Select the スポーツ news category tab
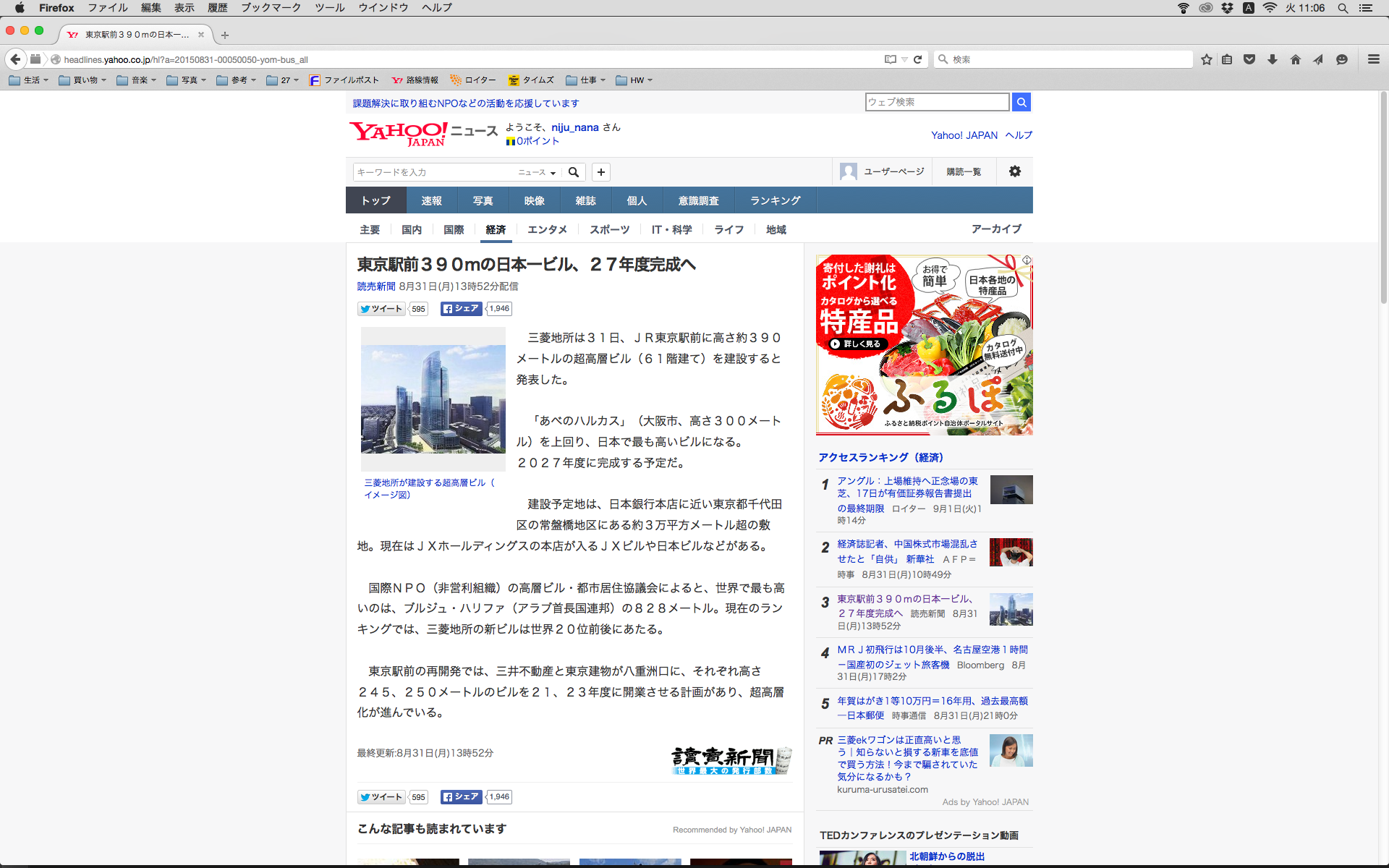Screen dimensions: 1389x868 (x=609, y=229)
